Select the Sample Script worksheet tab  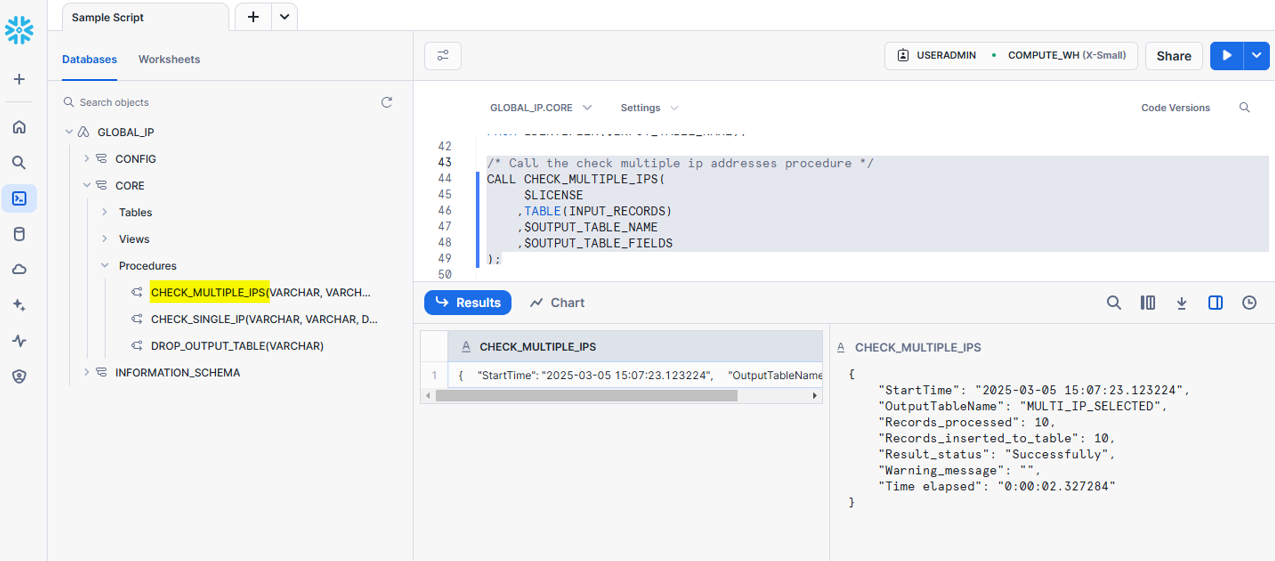(x=146, y=17)
